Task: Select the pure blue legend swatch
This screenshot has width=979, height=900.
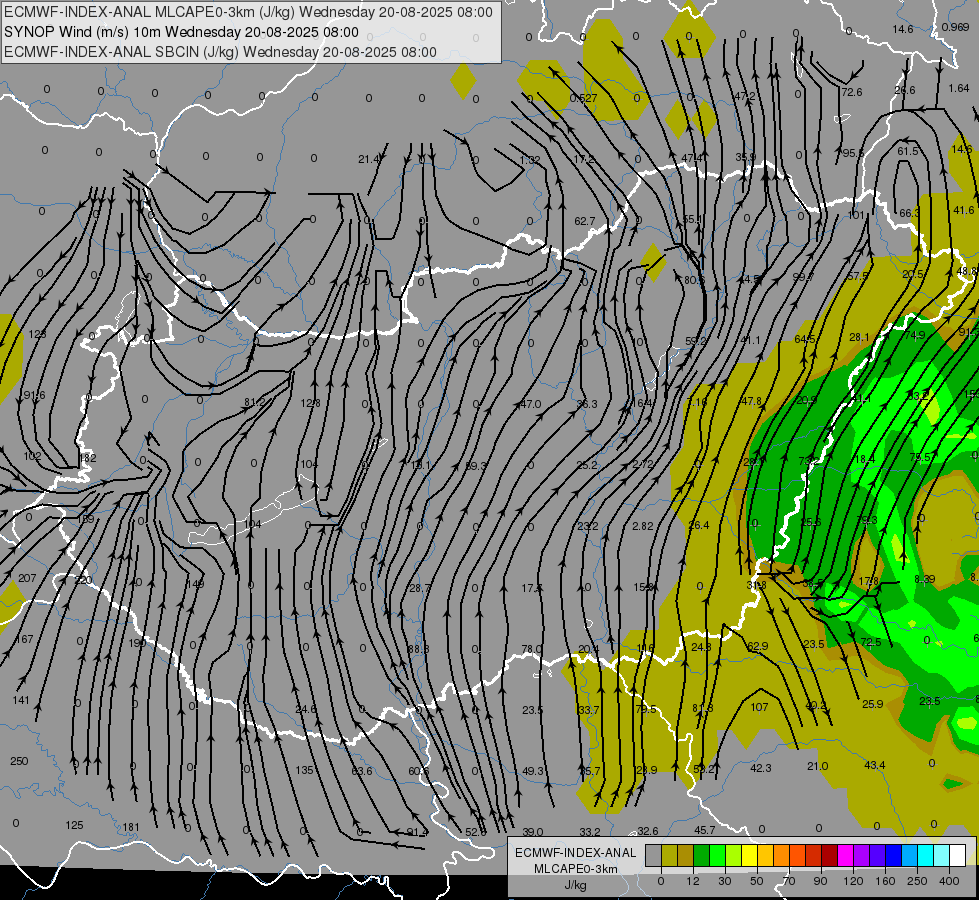Action: [893, 855]
